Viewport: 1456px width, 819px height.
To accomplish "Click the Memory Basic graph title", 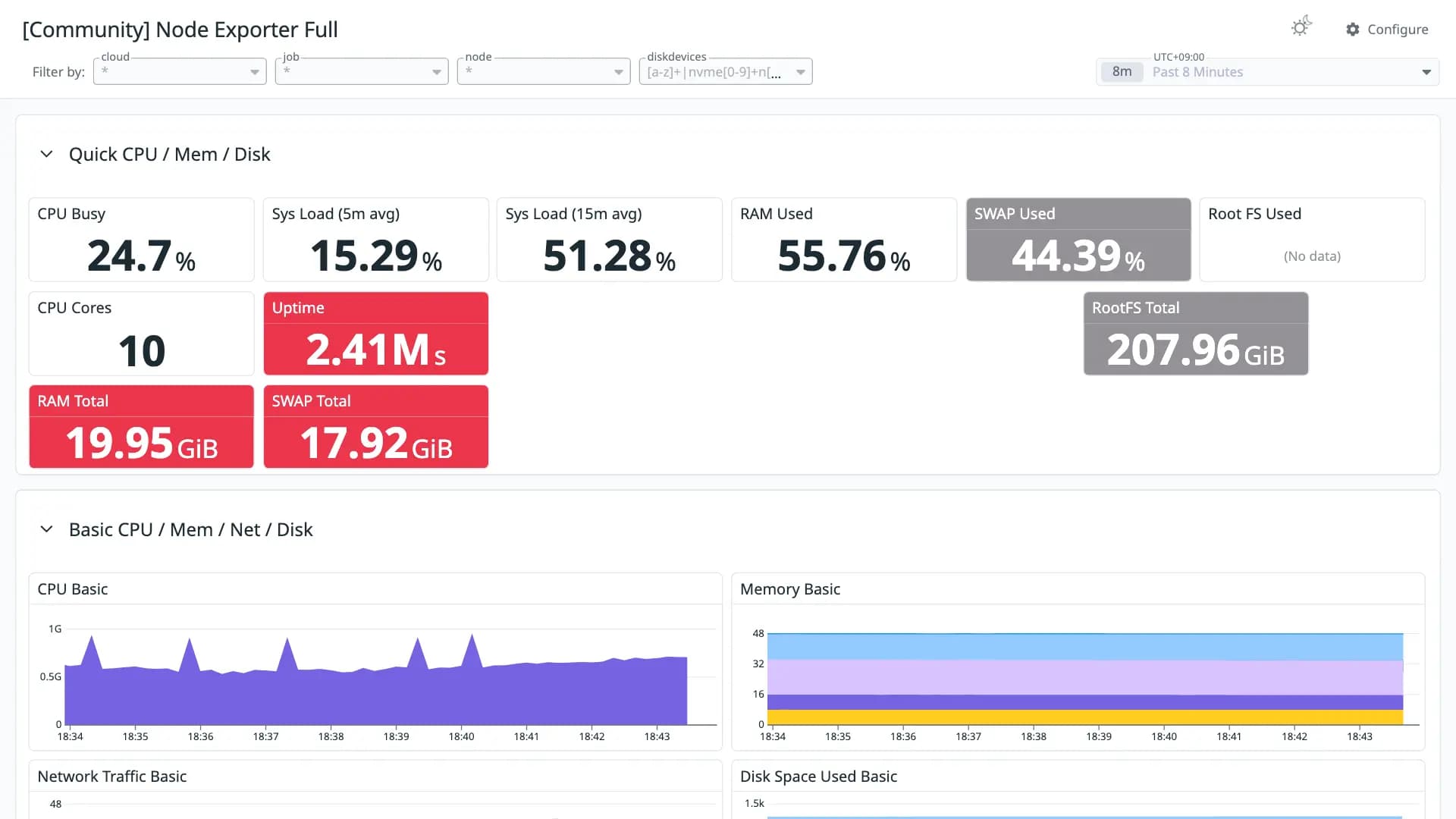I will pos(790,589).
